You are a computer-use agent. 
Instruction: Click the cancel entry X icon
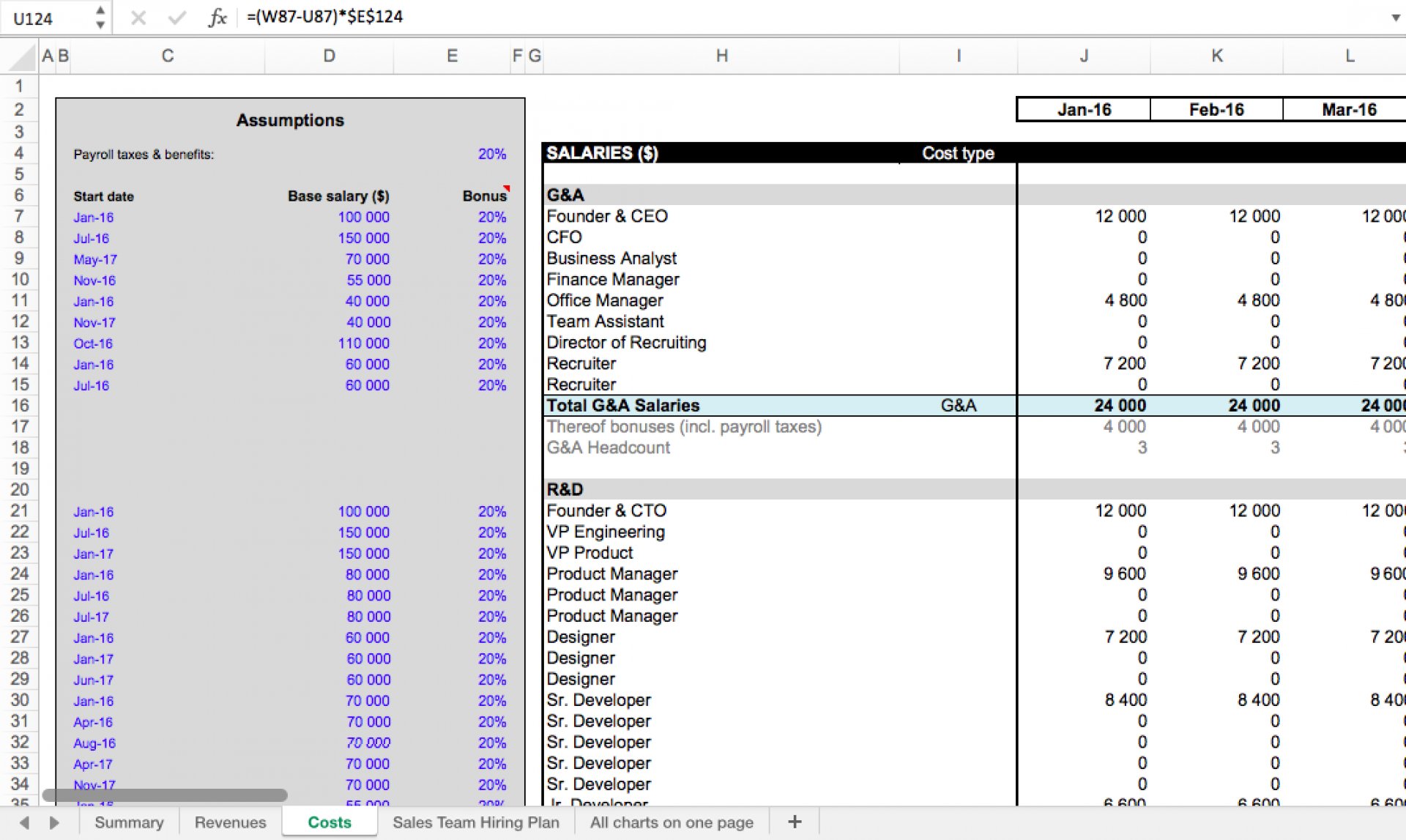(x=138, y=18)
